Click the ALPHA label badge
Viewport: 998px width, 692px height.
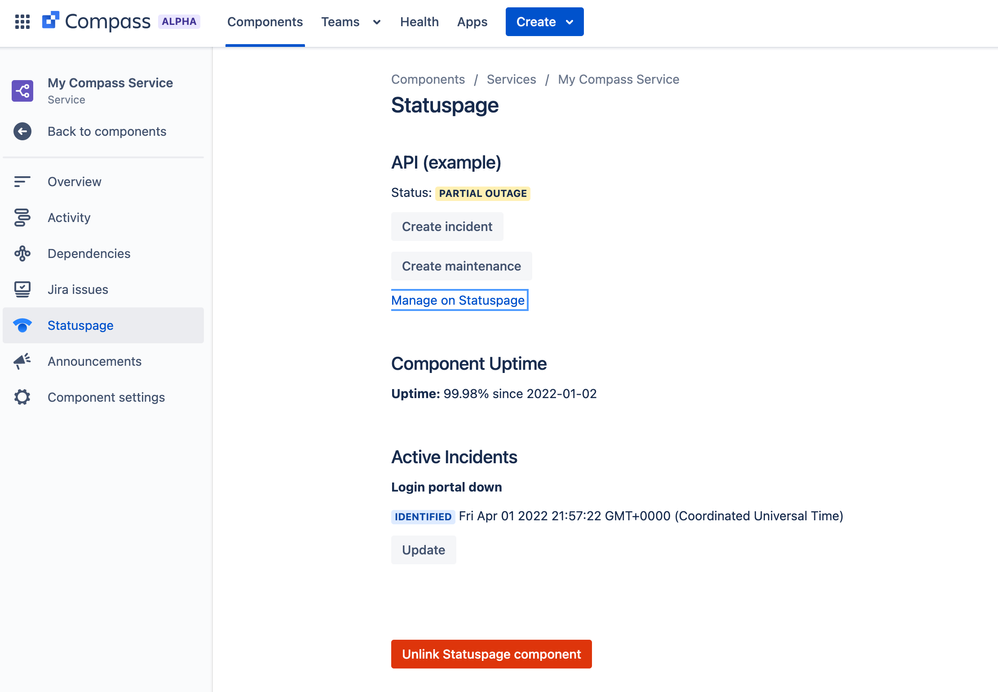coord(179,22)
